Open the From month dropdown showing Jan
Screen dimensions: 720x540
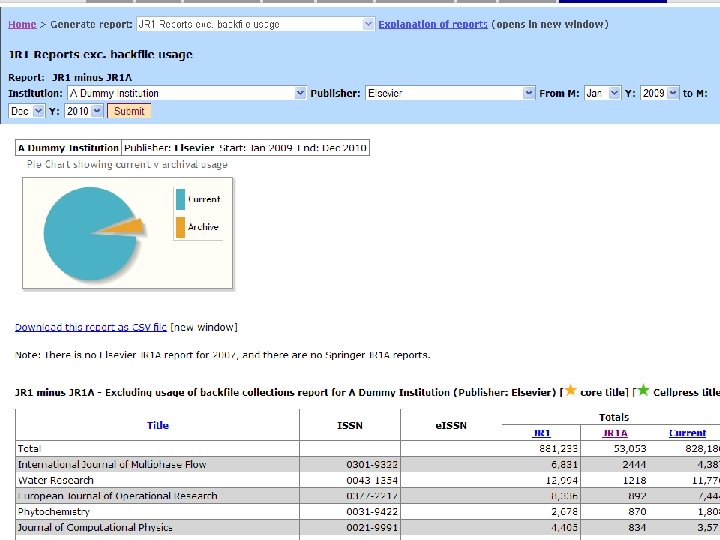point(602,93)
